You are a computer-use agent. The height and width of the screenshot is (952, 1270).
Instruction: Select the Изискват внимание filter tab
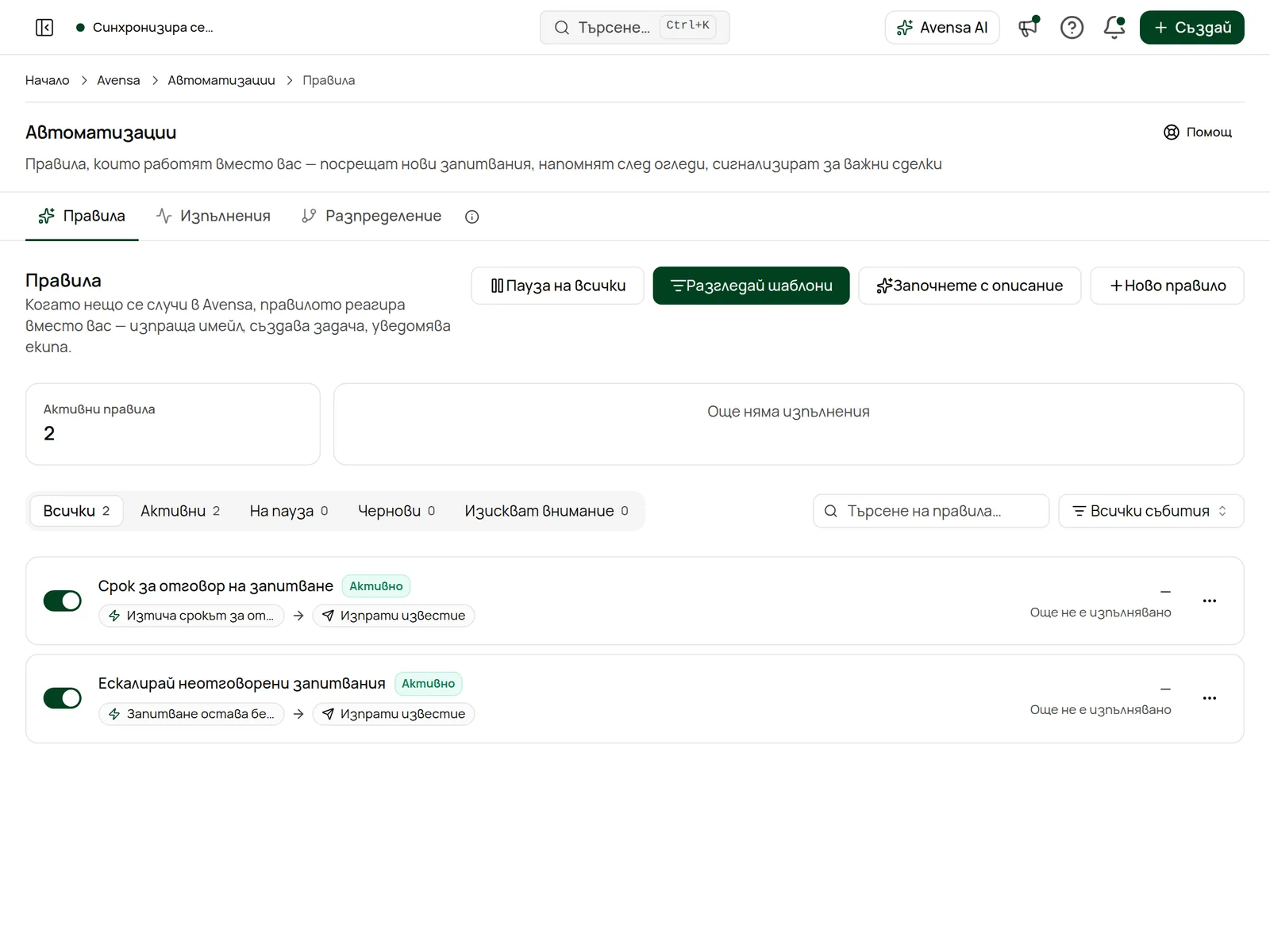[547, 511]
